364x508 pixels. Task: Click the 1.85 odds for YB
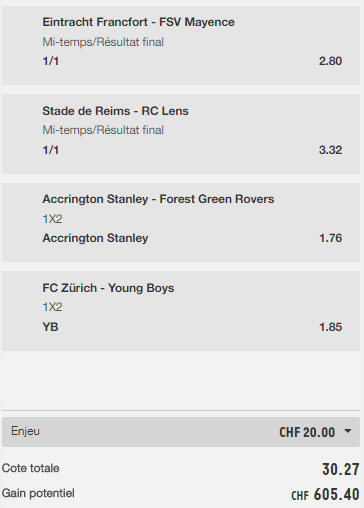pos(330,327)
